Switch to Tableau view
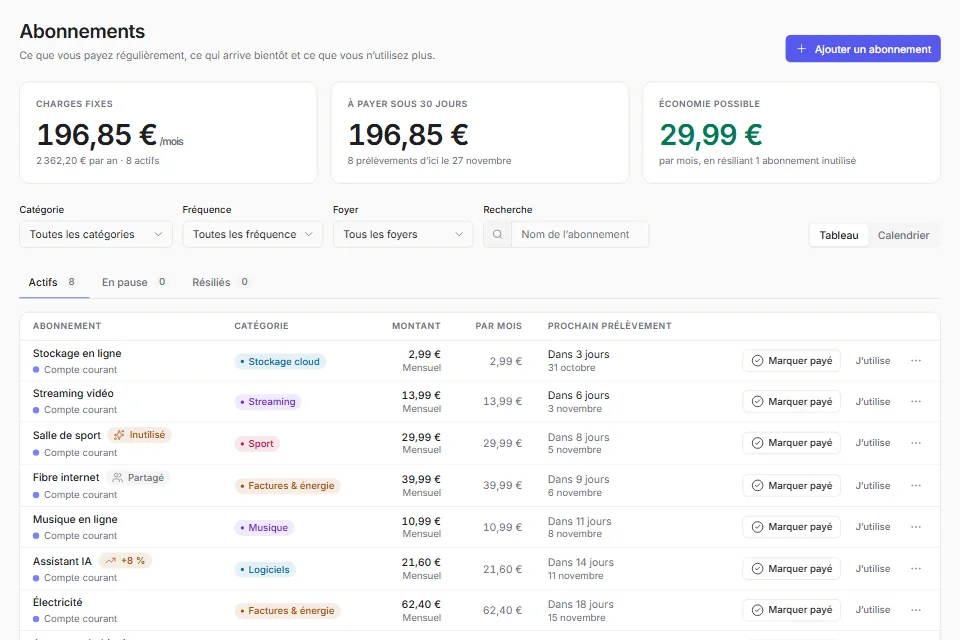Viewport: 960px width, 640px height. tap(839, 235)
